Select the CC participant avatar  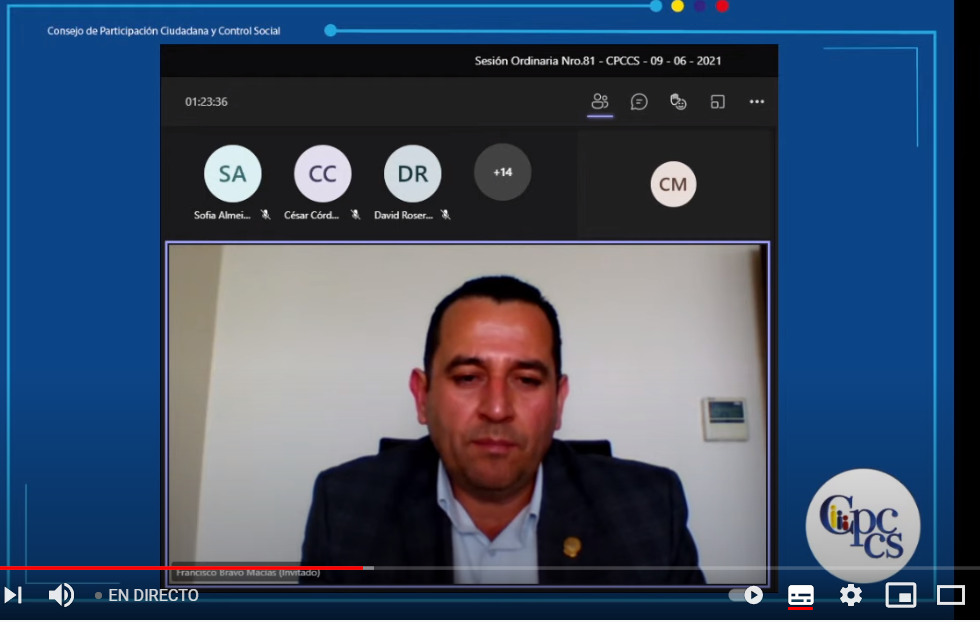[322, 173]
